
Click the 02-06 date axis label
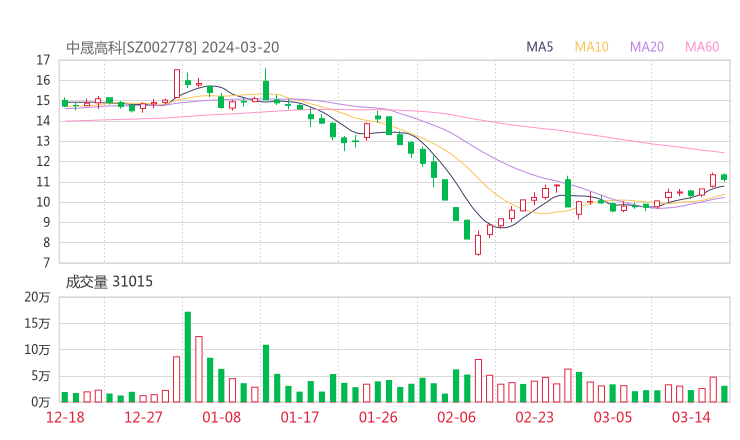click(x=456, y=417)
